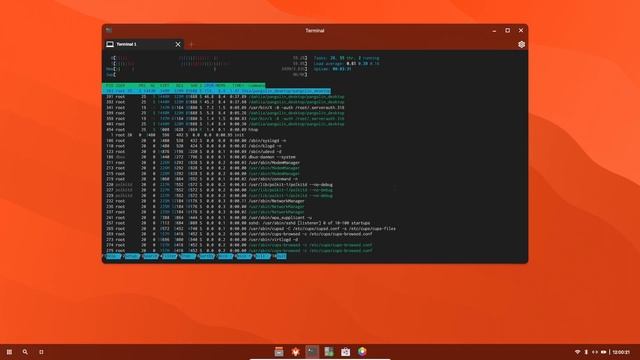Click the Terminal app icon in title bar

click(109, 30)
